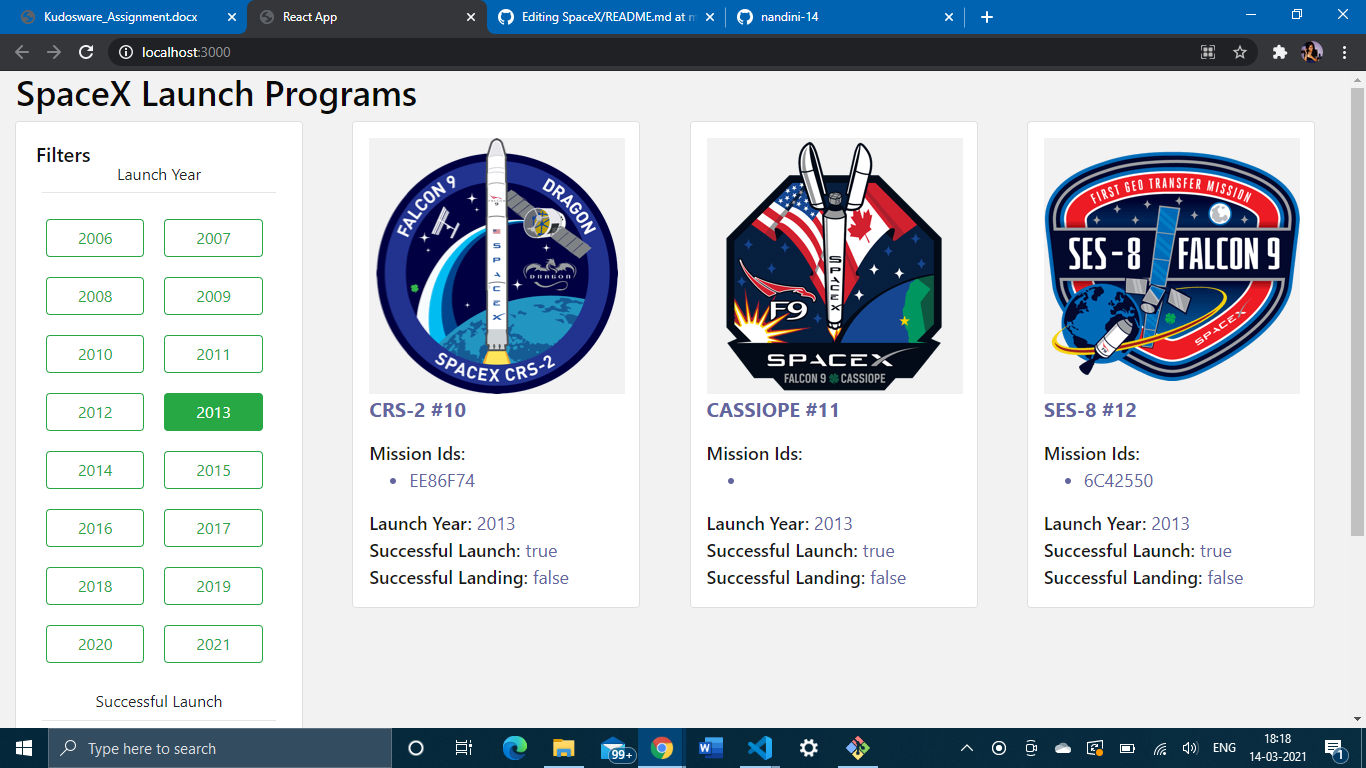This screenshot has width=1366, height=768.
Task: Click the page vertical scrollbar
Action: 1357,311
